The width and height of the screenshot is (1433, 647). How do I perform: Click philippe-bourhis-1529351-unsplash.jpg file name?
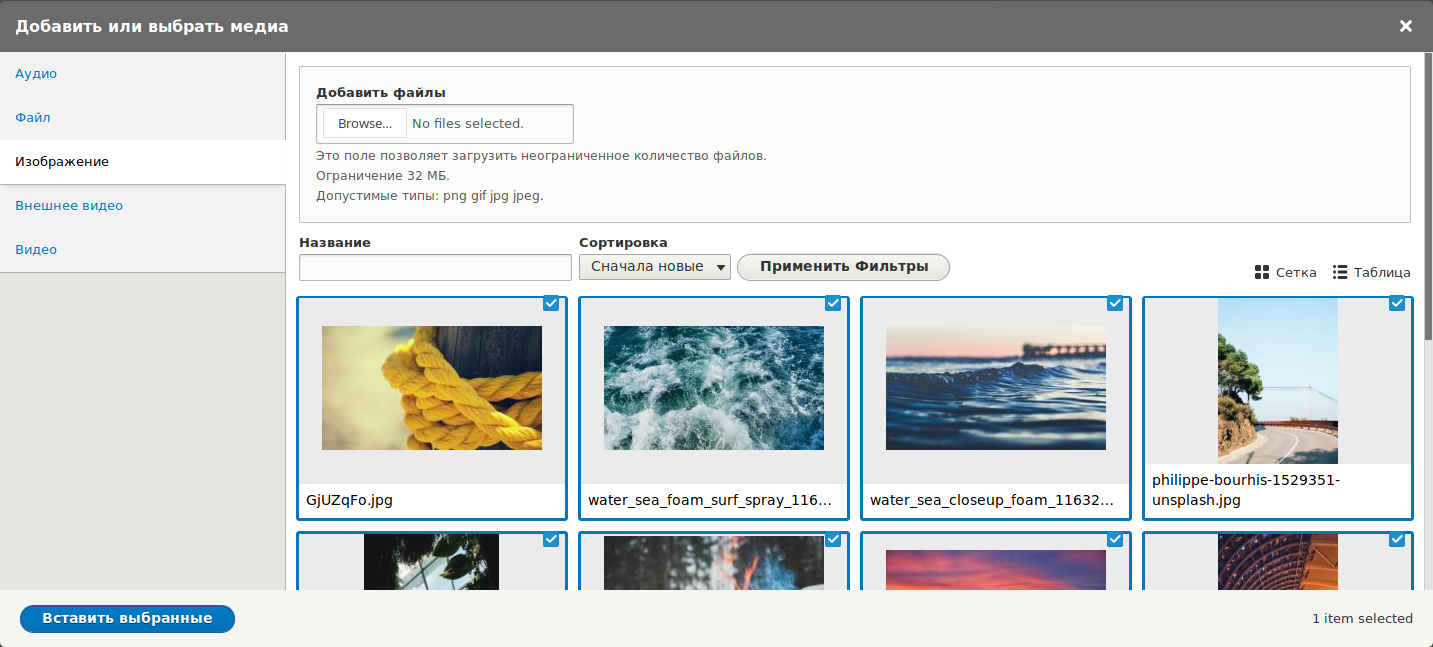coord(1246,490)
